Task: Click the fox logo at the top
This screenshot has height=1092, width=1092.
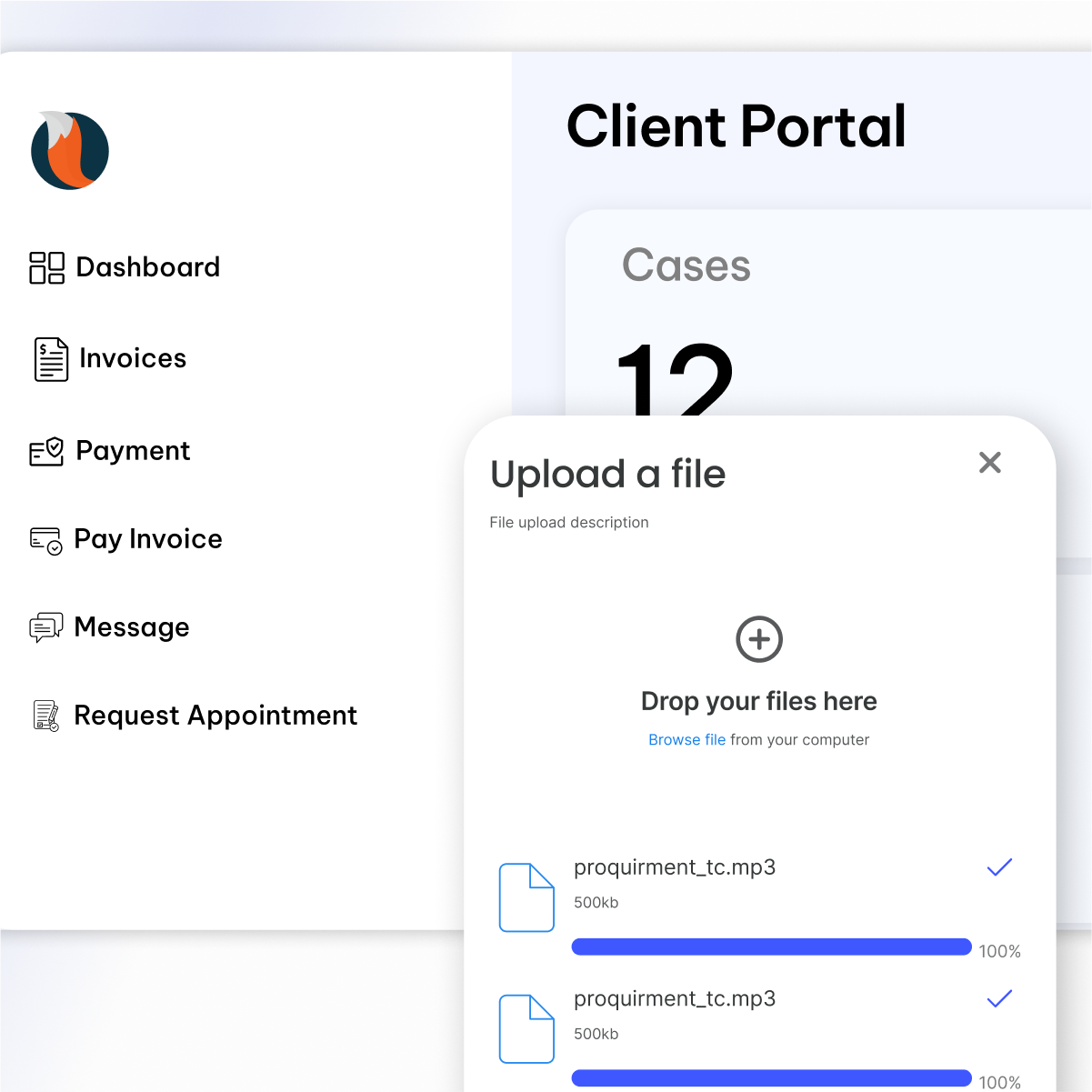Action: click(70, 150)
